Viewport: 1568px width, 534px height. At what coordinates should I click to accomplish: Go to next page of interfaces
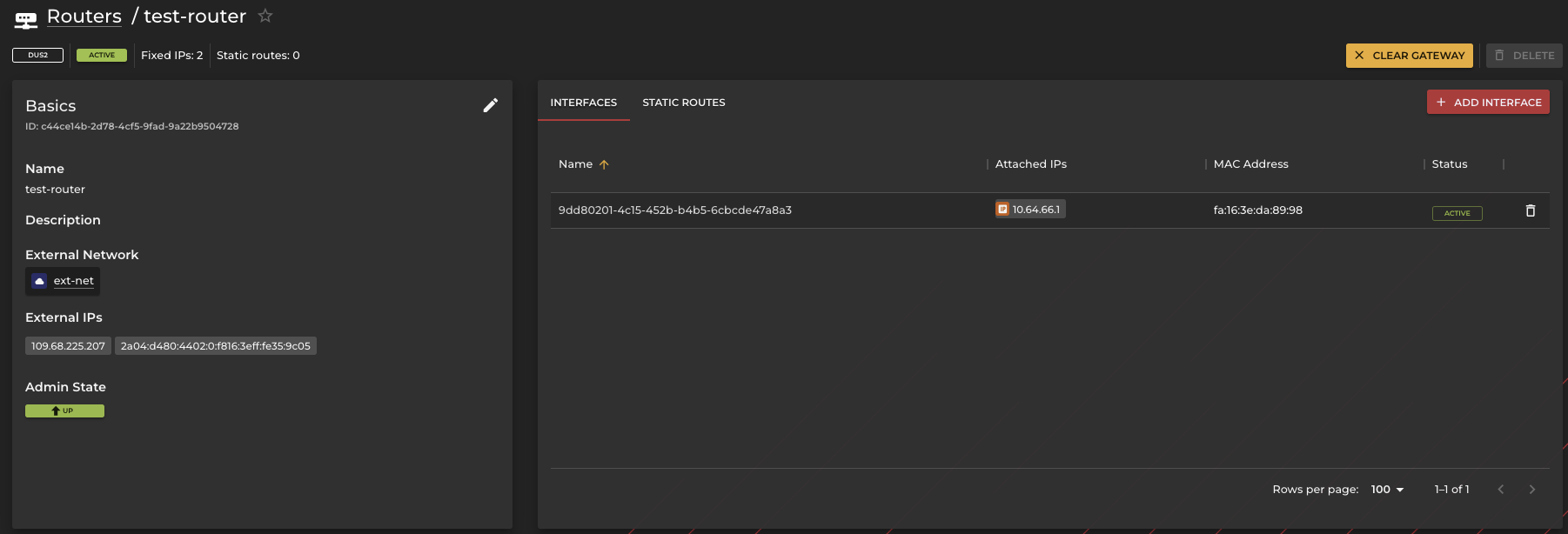coord(1531,490)
